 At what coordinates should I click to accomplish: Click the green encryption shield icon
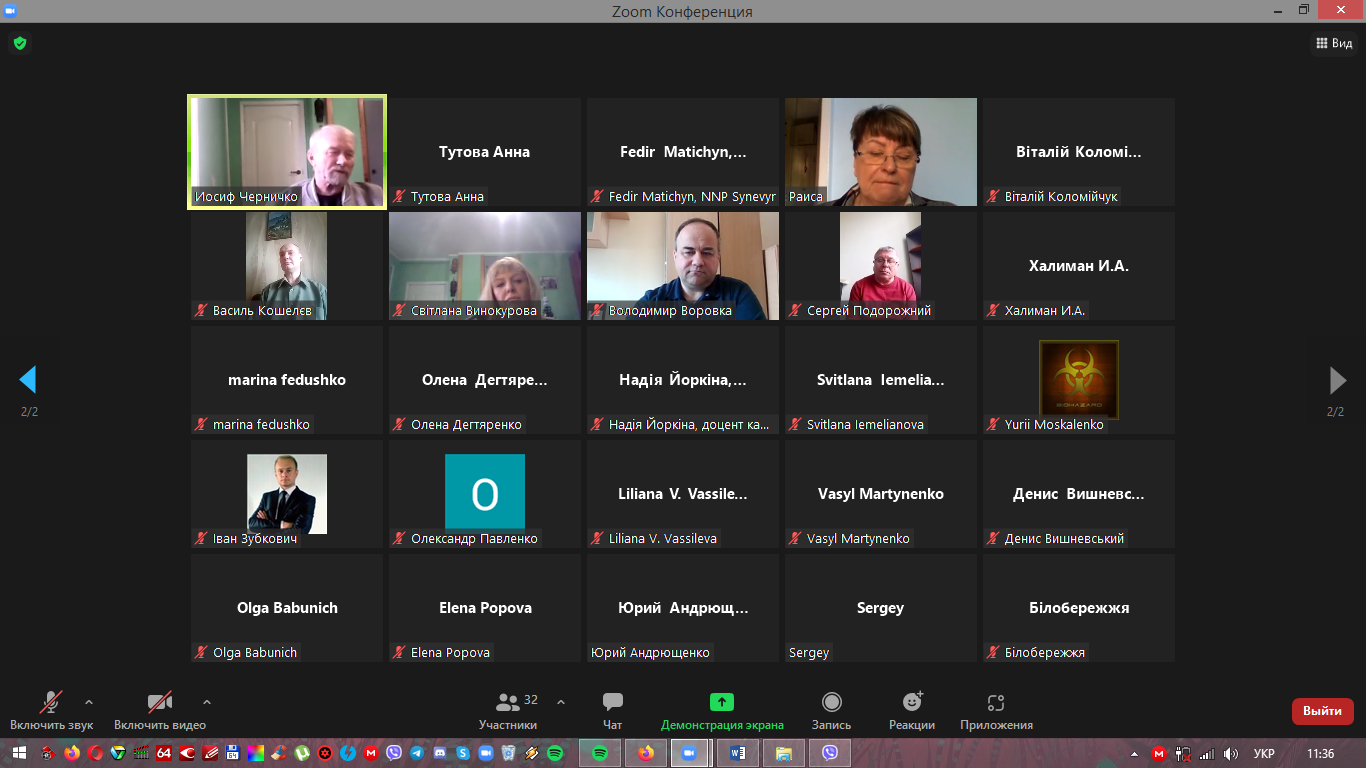19,43
